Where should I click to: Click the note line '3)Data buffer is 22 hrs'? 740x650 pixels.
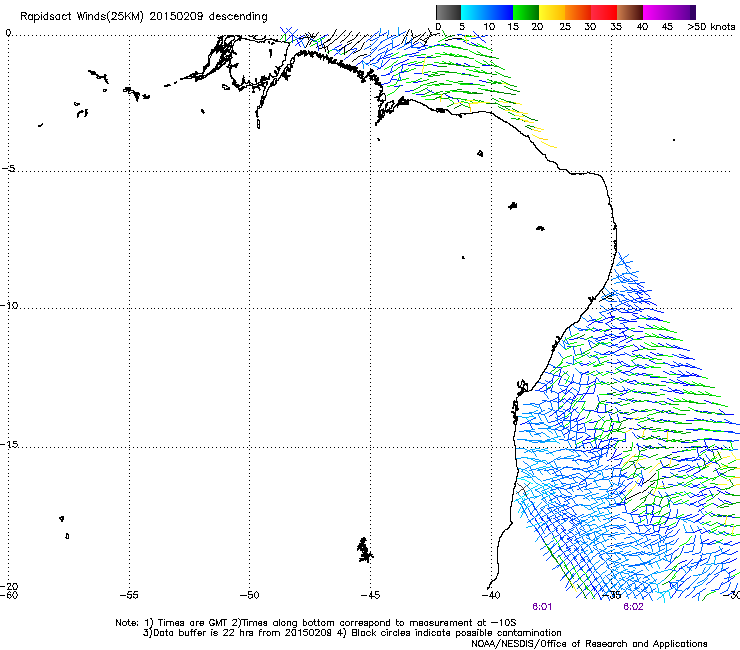coord(352,633)
